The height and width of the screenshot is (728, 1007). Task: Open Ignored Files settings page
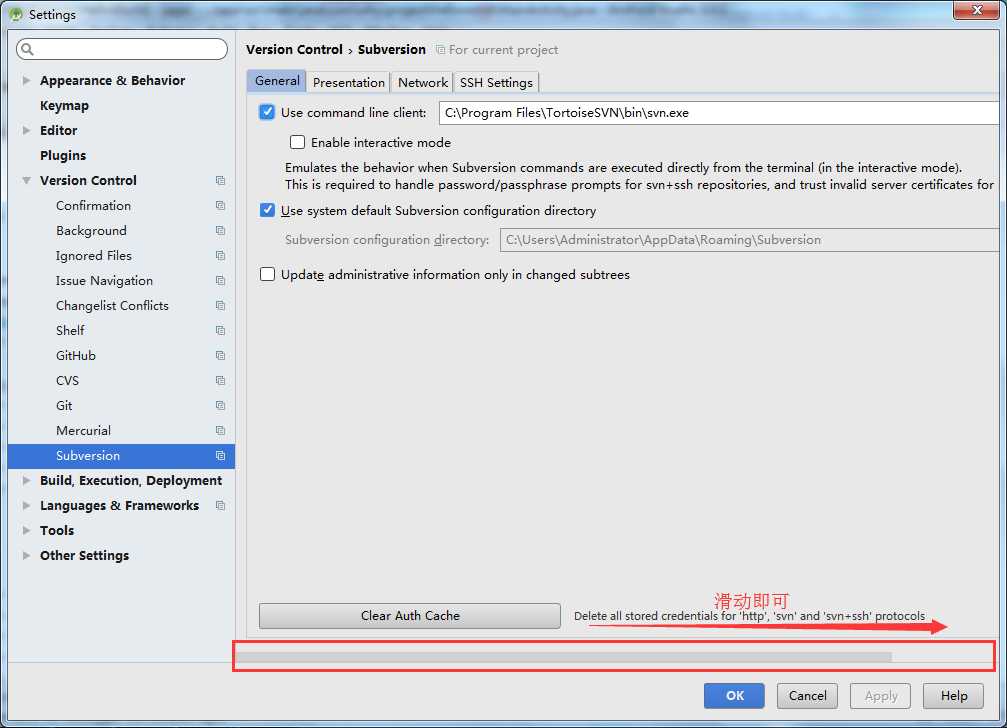tap(94, 256)
